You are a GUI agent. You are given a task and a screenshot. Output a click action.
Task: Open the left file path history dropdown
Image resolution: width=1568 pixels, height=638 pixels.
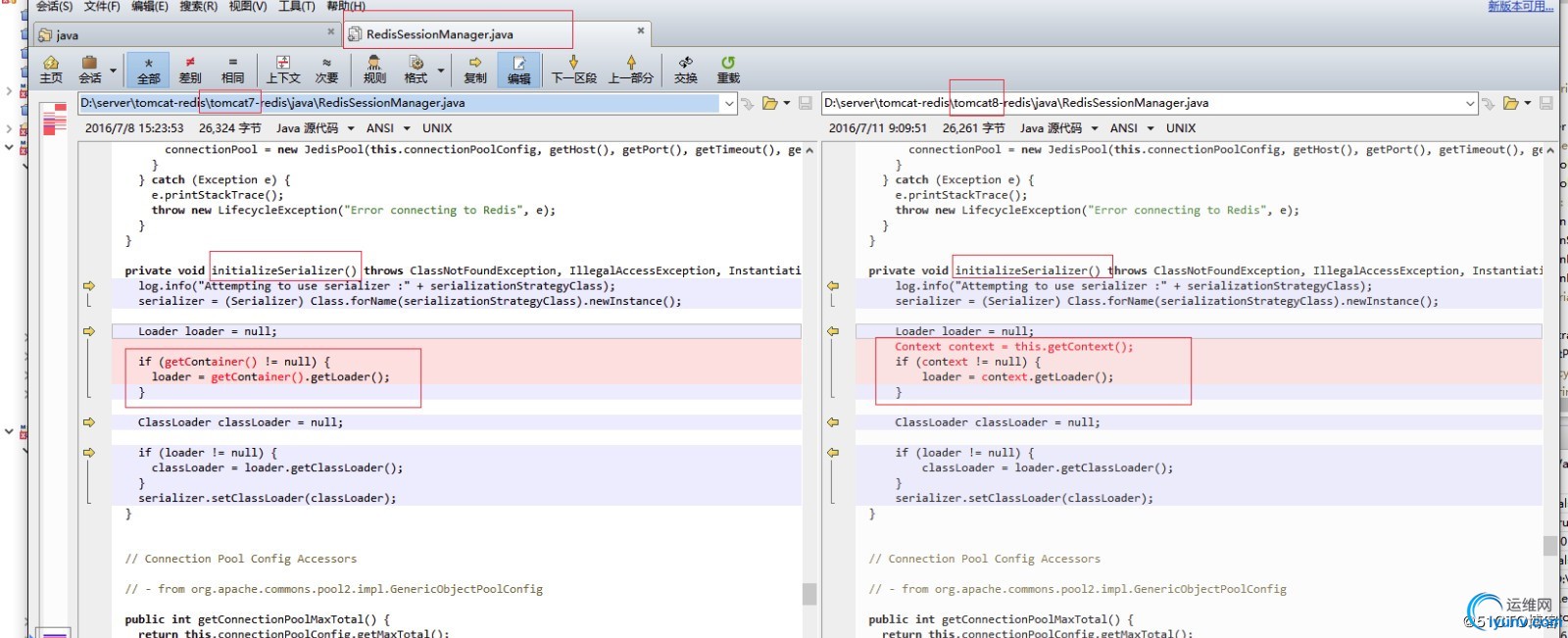[728, 103]
